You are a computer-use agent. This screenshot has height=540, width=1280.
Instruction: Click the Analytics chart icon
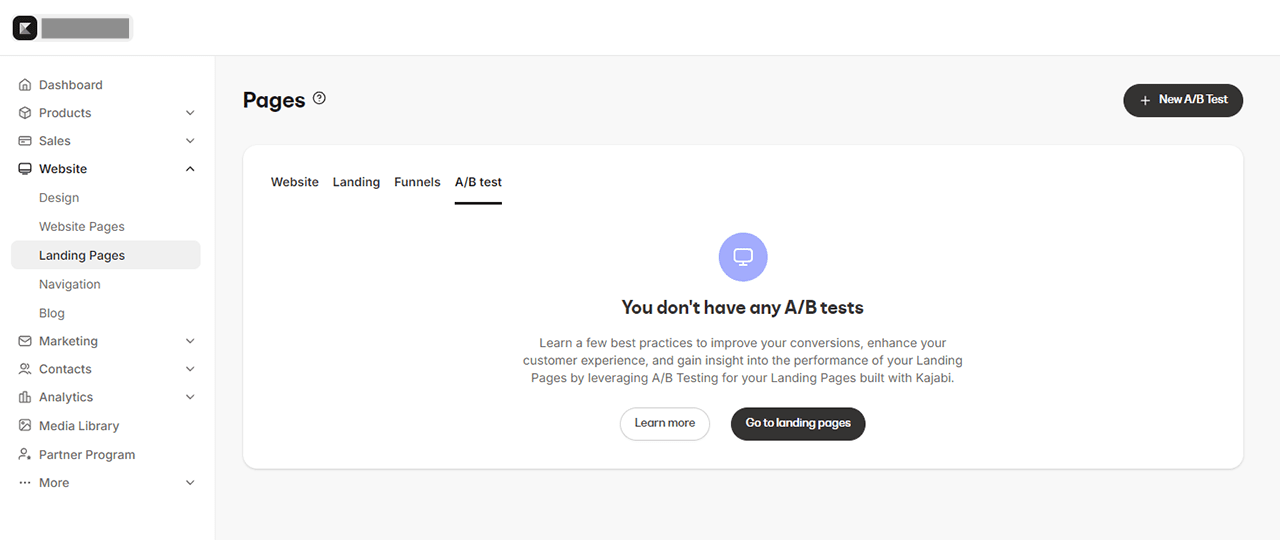click(25, 397)
